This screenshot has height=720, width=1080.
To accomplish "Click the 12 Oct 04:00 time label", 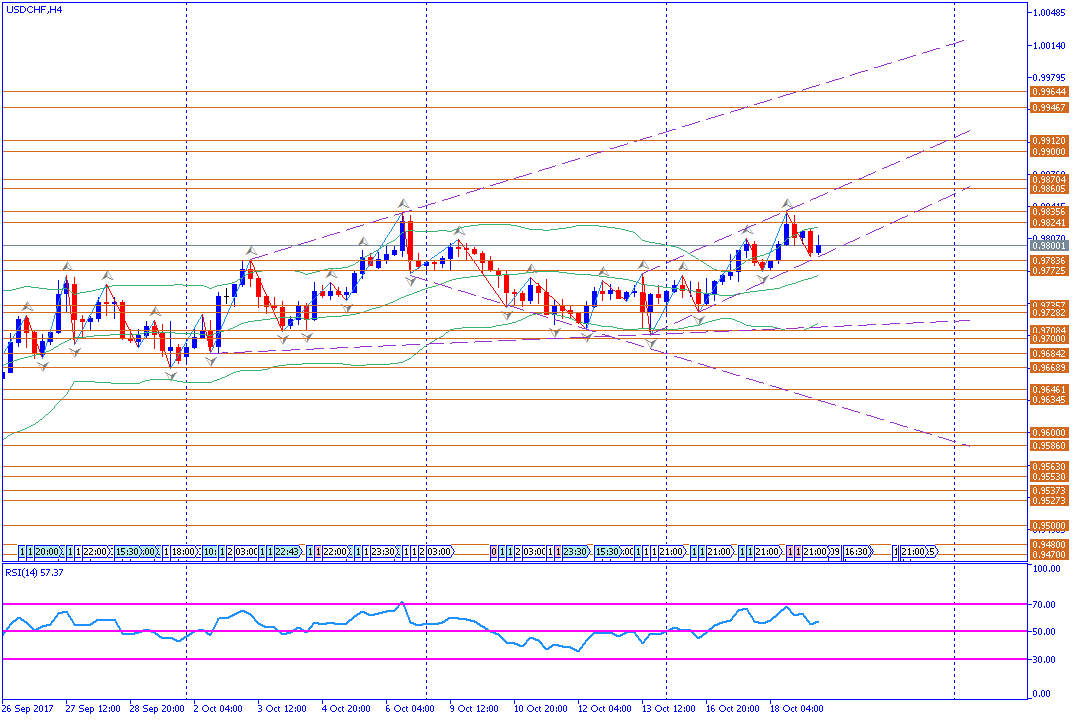I will pyautogui.click(x=605, y=708).
